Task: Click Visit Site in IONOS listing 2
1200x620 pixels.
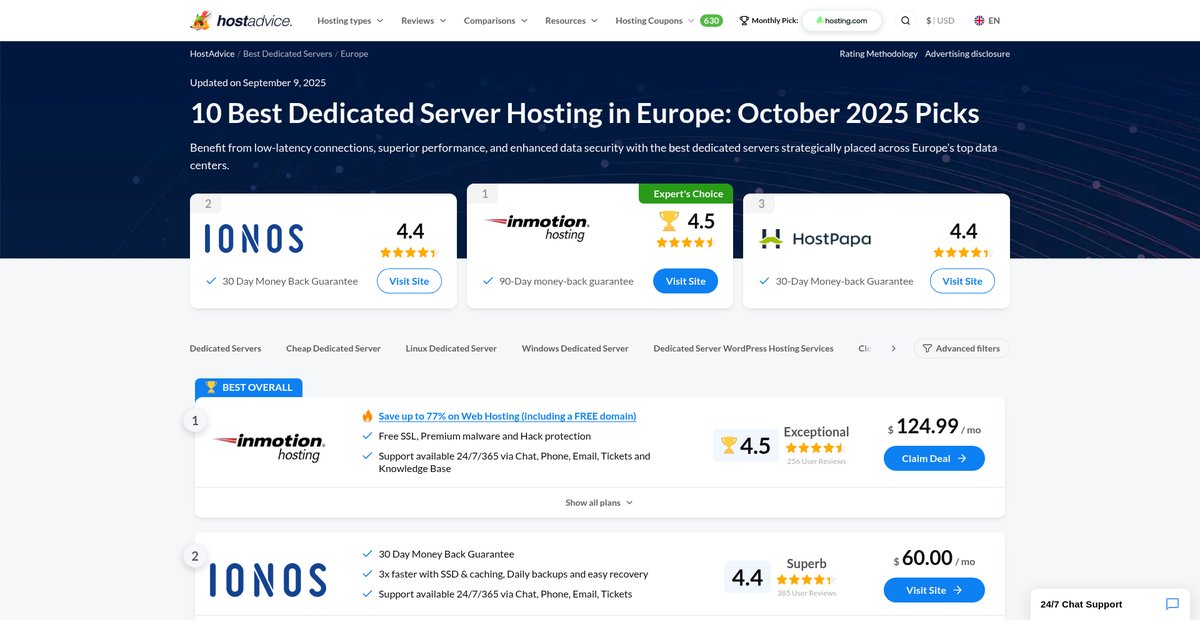Action: [x=934, y=590]
